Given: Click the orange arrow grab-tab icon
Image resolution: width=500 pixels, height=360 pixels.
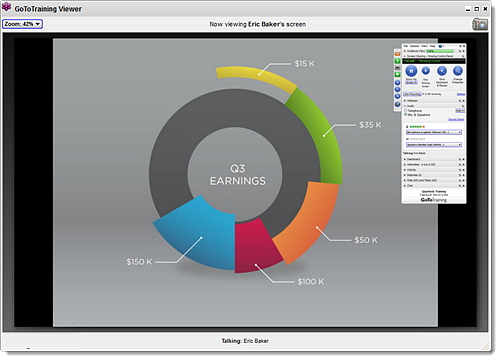Looking at the screenshot, I should click(x=398, y=54).
